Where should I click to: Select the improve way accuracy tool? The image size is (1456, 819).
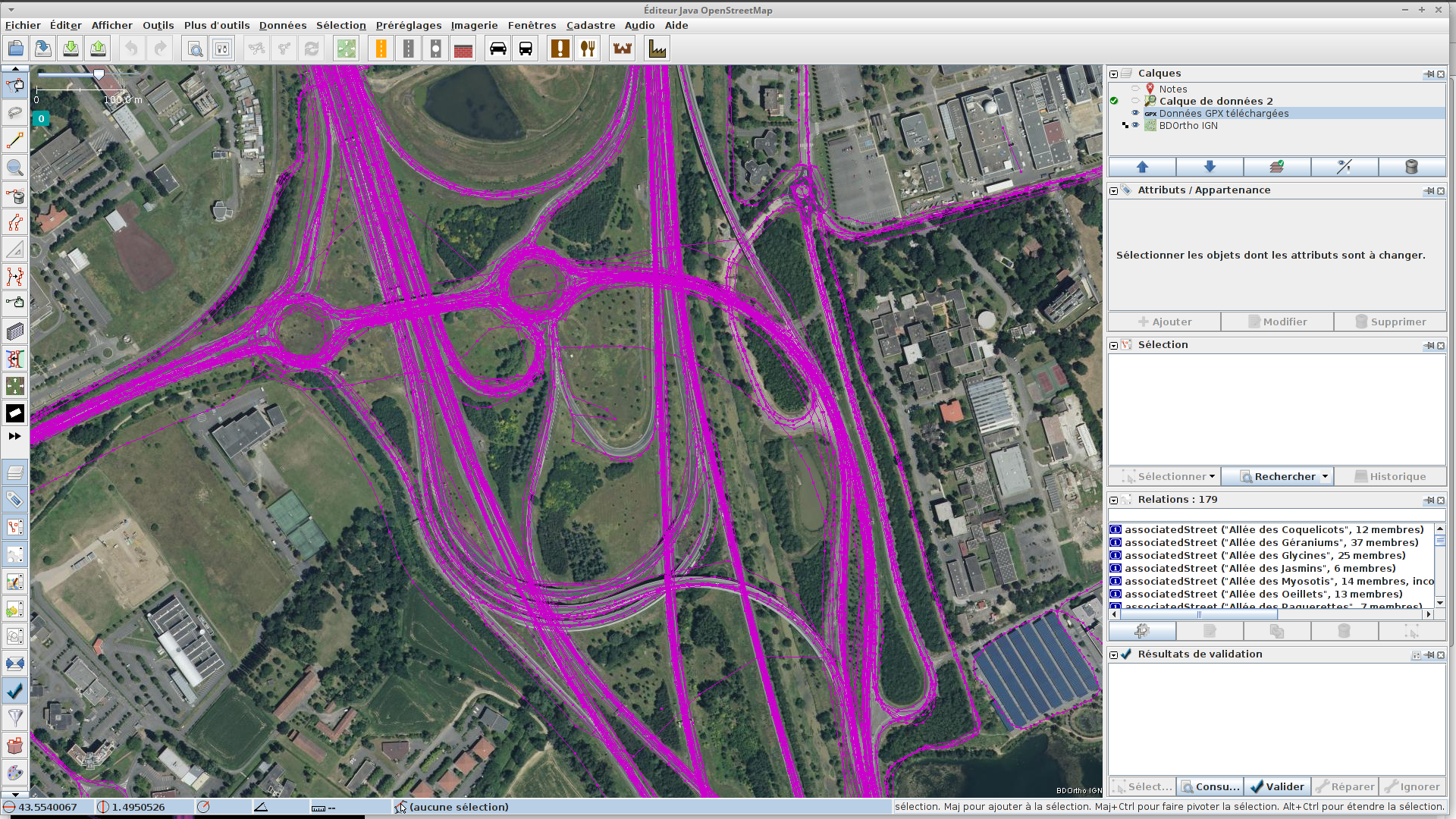coord(15,277)
